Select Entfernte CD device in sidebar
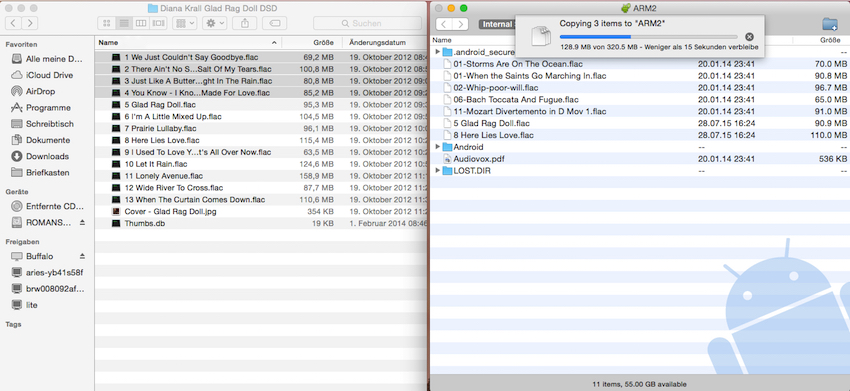 (x=47, y=207)
